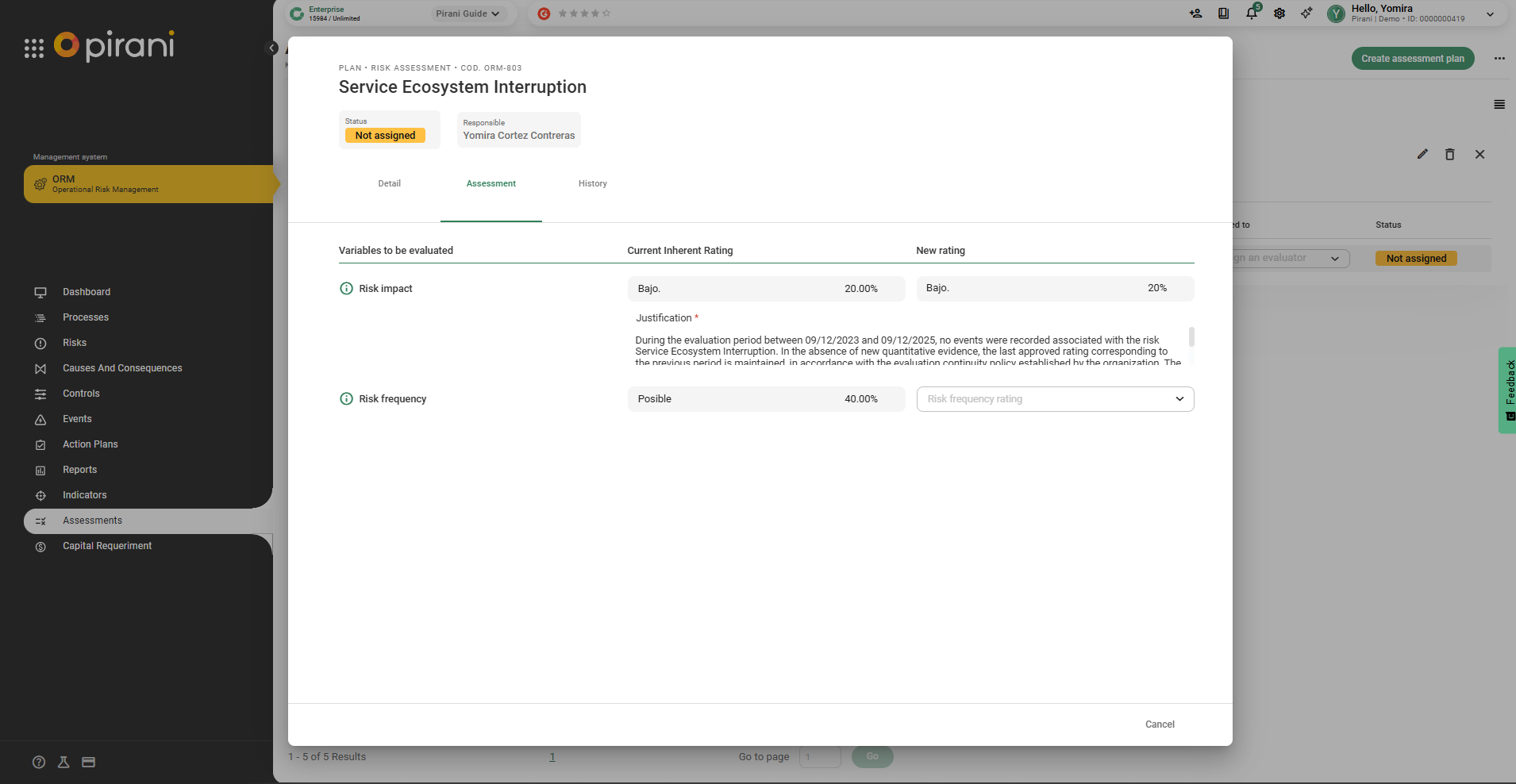Image resolution: width=1516 pixels, height=784 pixels.
Task: Open the settings gear icon in top bar
Action: [x=1279, y=13]
